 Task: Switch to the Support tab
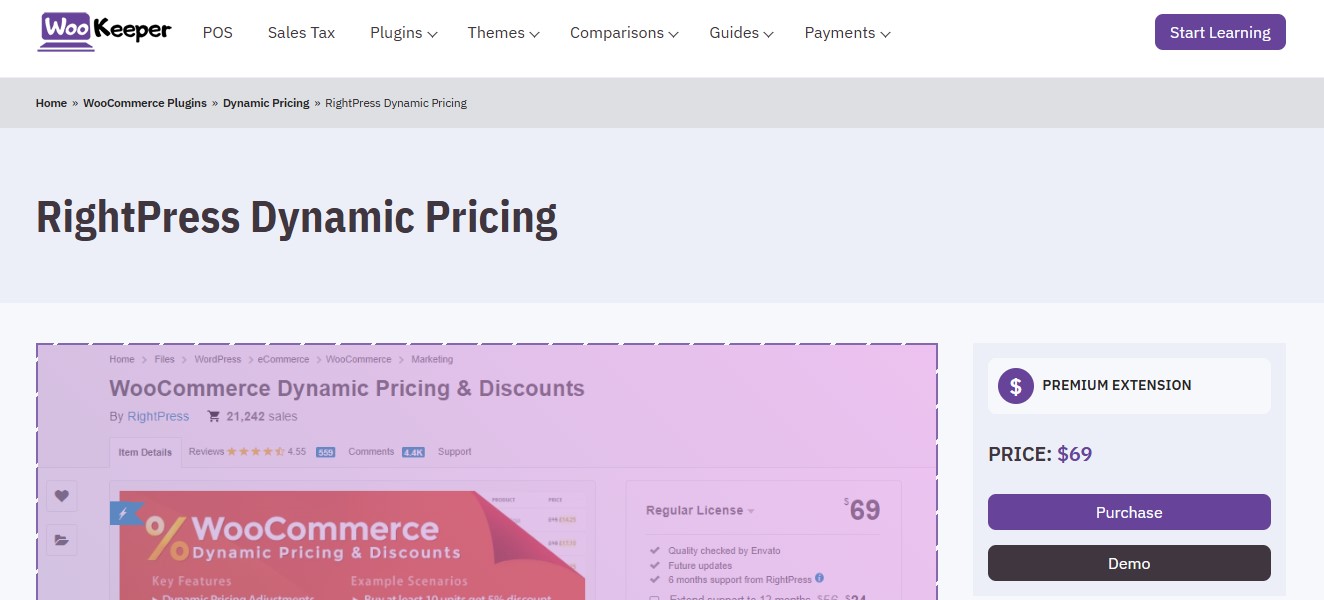click(x=454, y=451)
